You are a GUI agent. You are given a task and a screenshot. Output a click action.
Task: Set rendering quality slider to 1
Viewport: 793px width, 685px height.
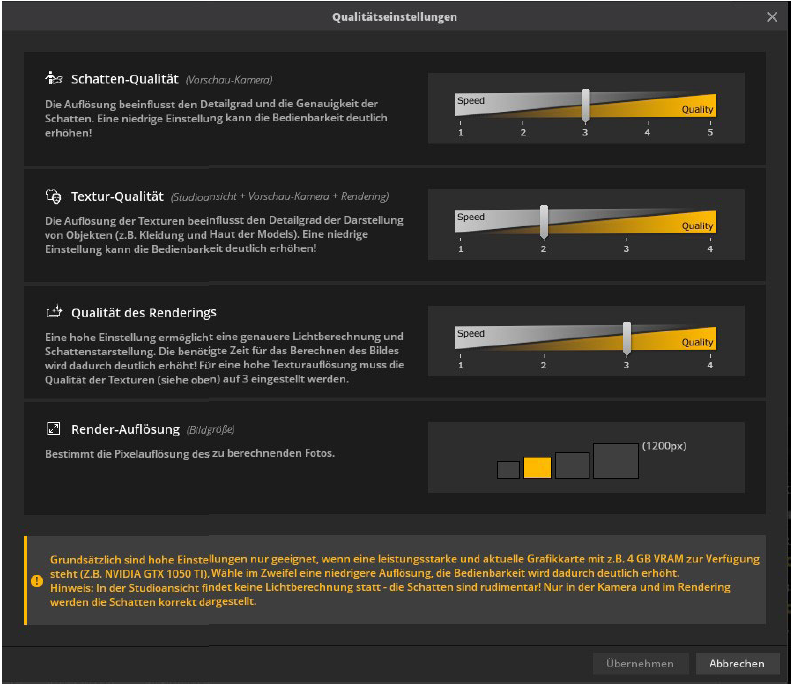461,339
